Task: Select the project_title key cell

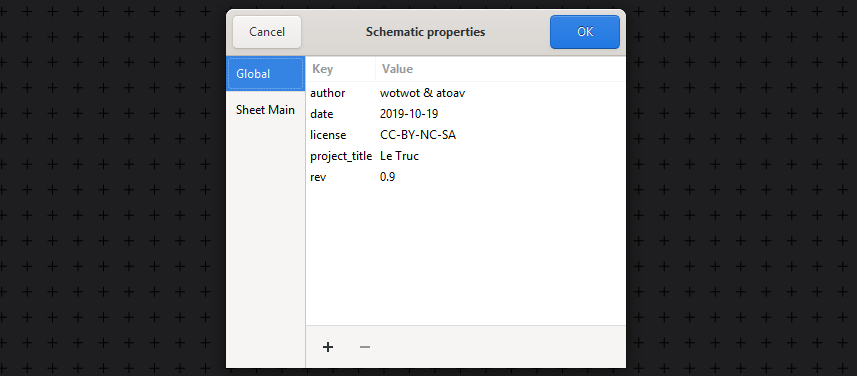Action: 341,156
